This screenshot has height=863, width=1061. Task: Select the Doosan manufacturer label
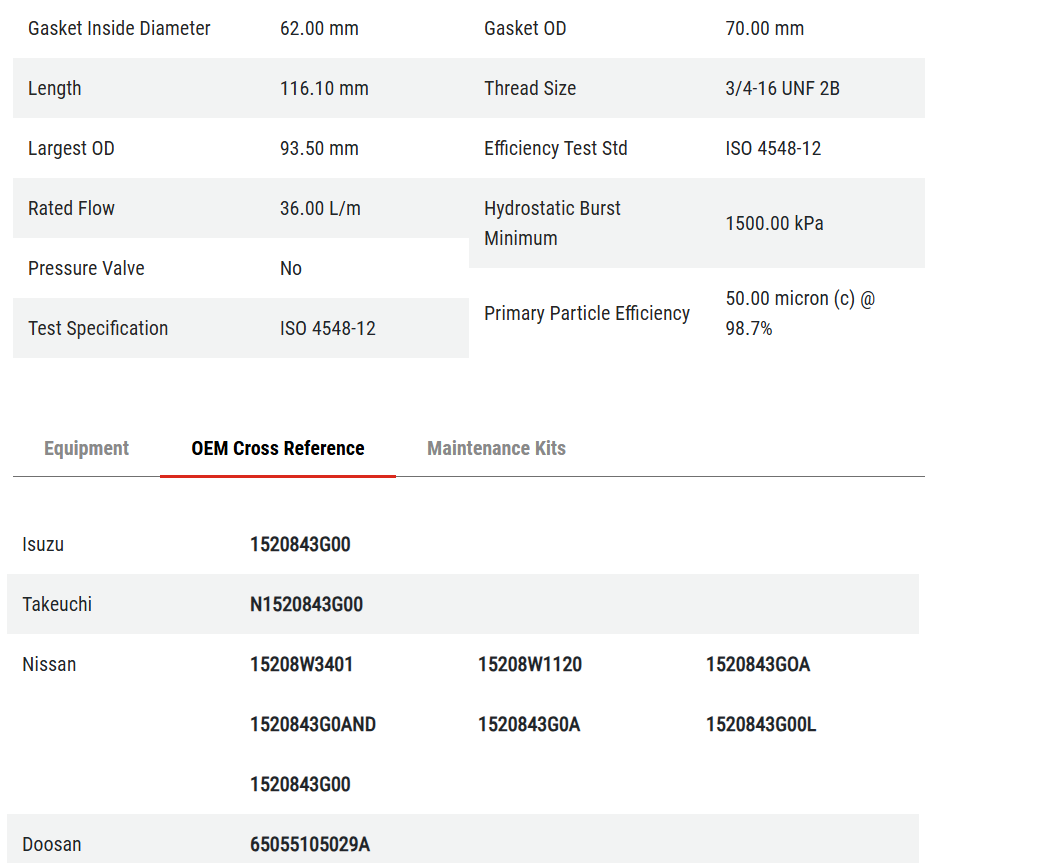pos(52,845)
